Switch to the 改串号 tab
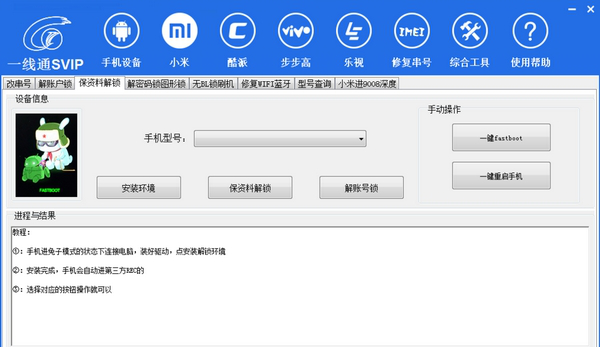The image size is (600, 360). pyautogui.click(x=19, y=84)
